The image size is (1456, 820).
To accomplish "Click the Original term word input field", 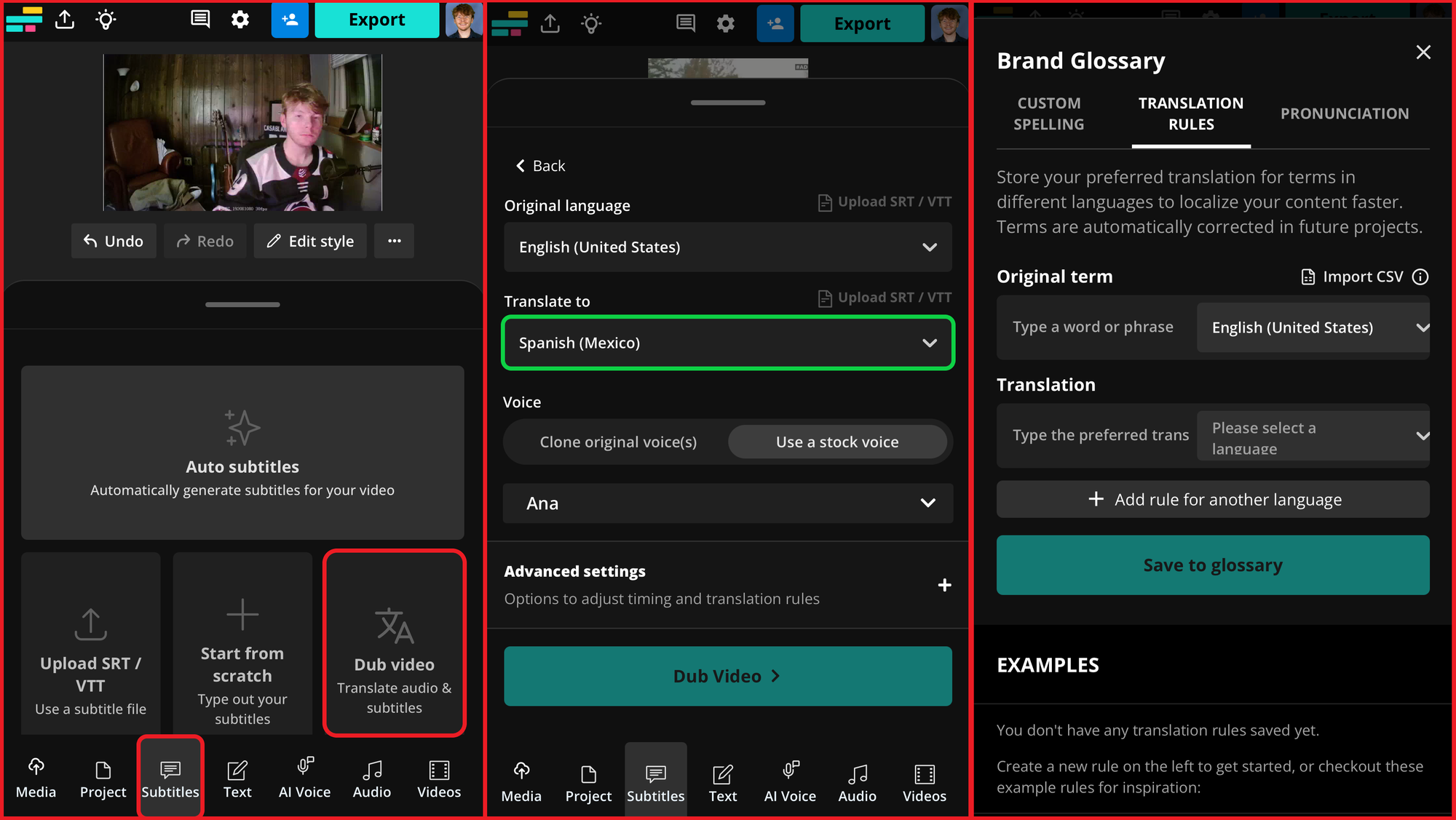I will 1092,327.
